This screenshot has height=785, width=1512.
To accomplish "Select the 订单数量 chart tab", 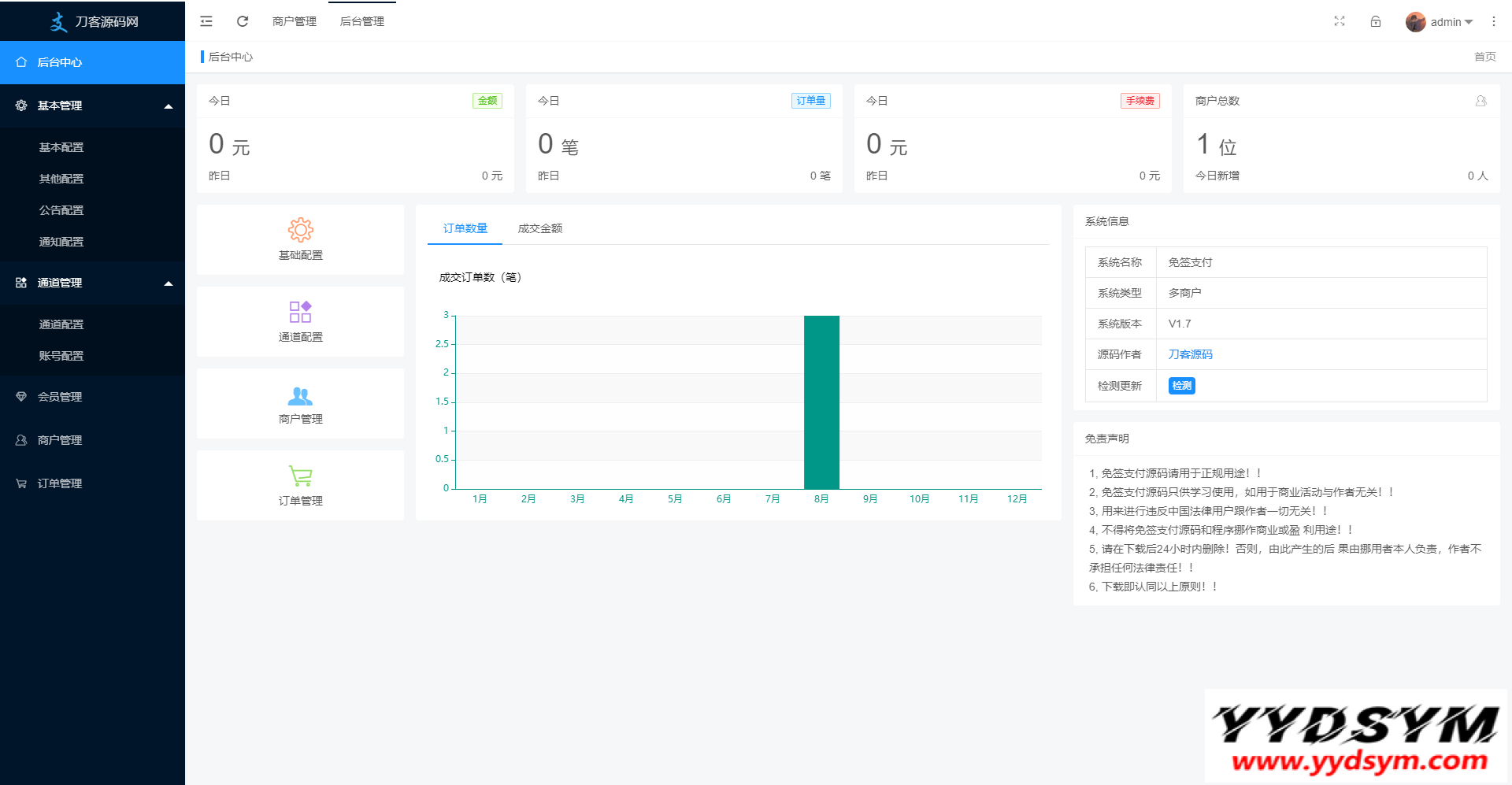I will [465, 228].
